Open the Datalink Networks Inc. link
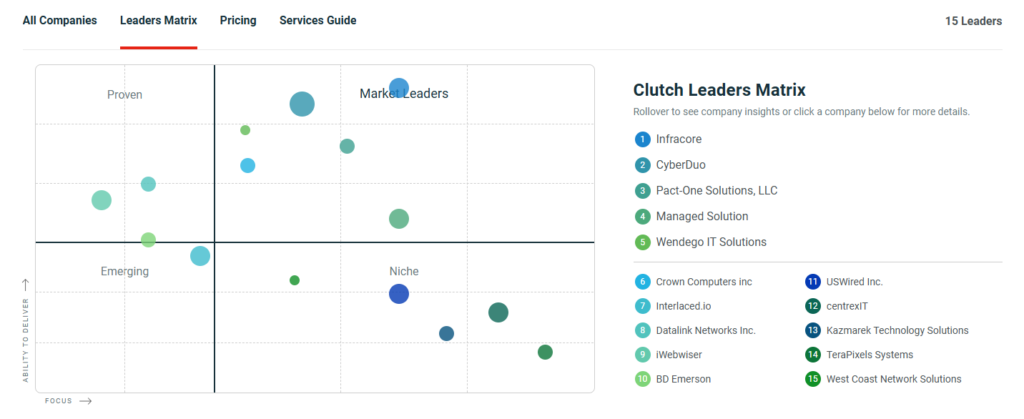This screenshot has height=419, width=1024. [x=705, y=330]
